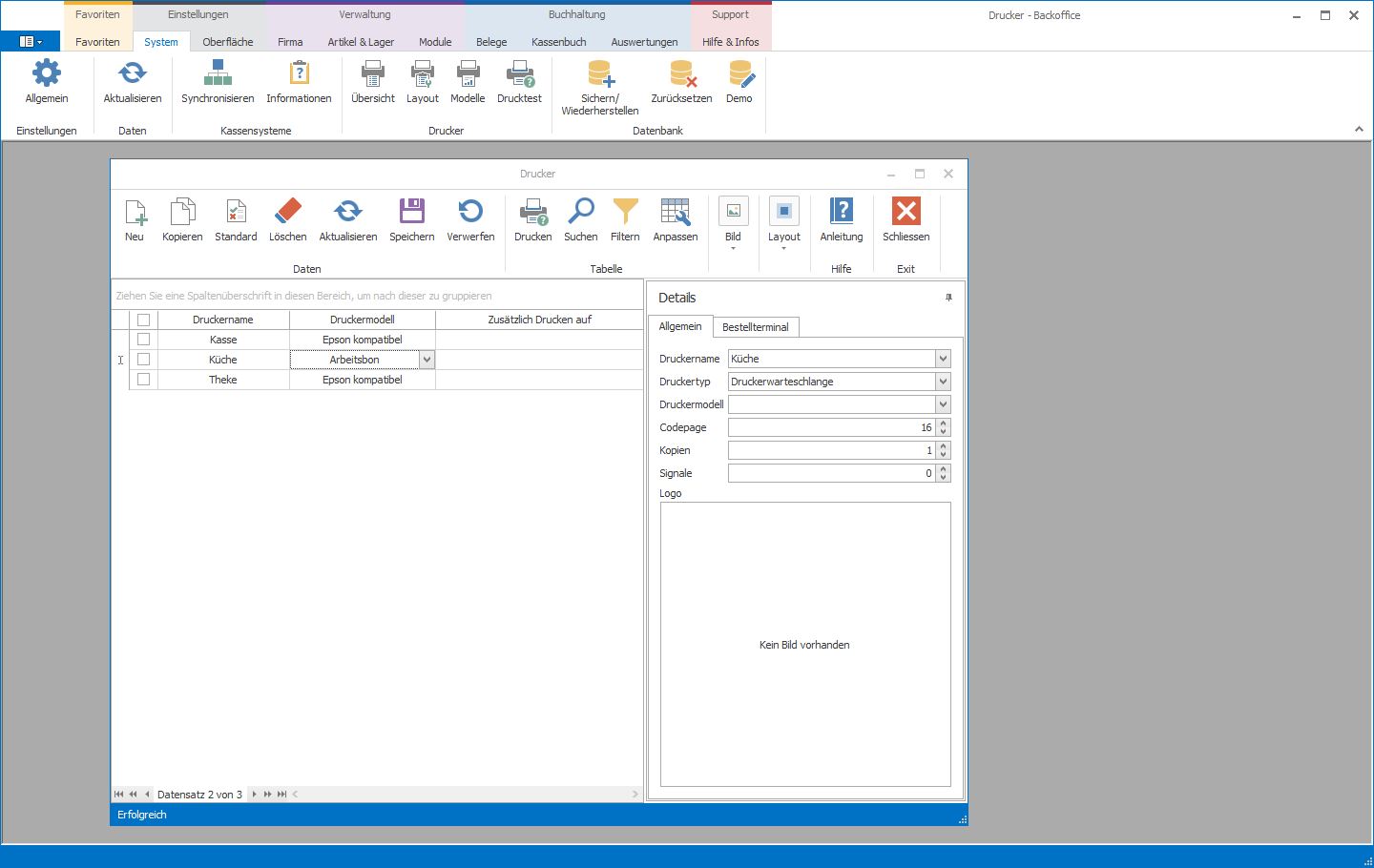Viewport: 1374px width, 868px height.
Task: Open application menu button dropdown
Action: [31, 42]
